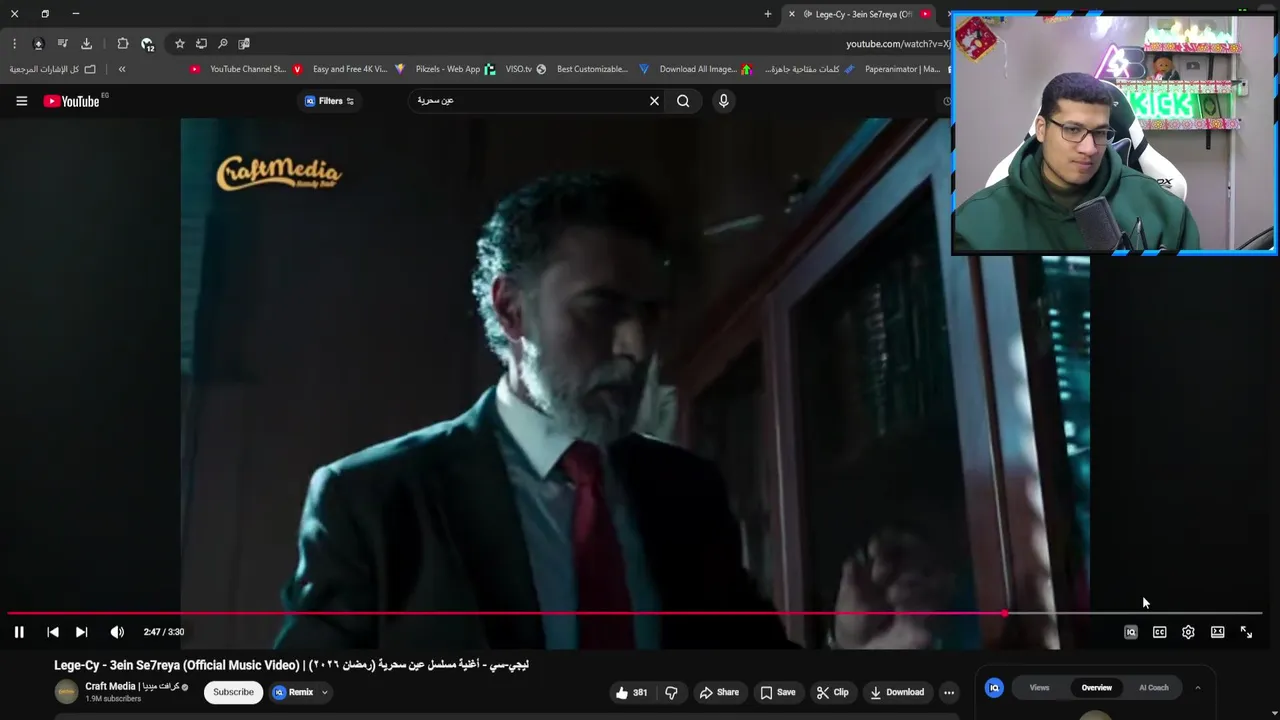The width and height of the screenshot is (1280, 720).
Task: Click vidIQ logo in side panel
Action: 994,688
